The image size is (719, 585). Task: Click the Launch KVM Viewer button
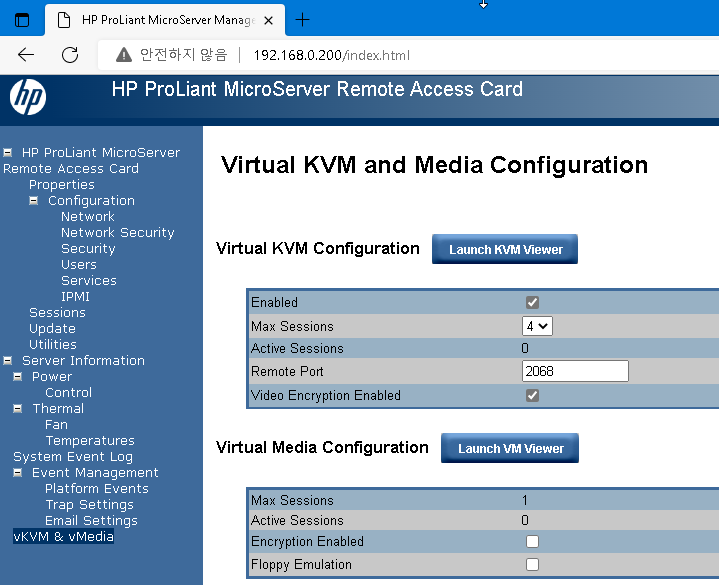click(505, 249)
